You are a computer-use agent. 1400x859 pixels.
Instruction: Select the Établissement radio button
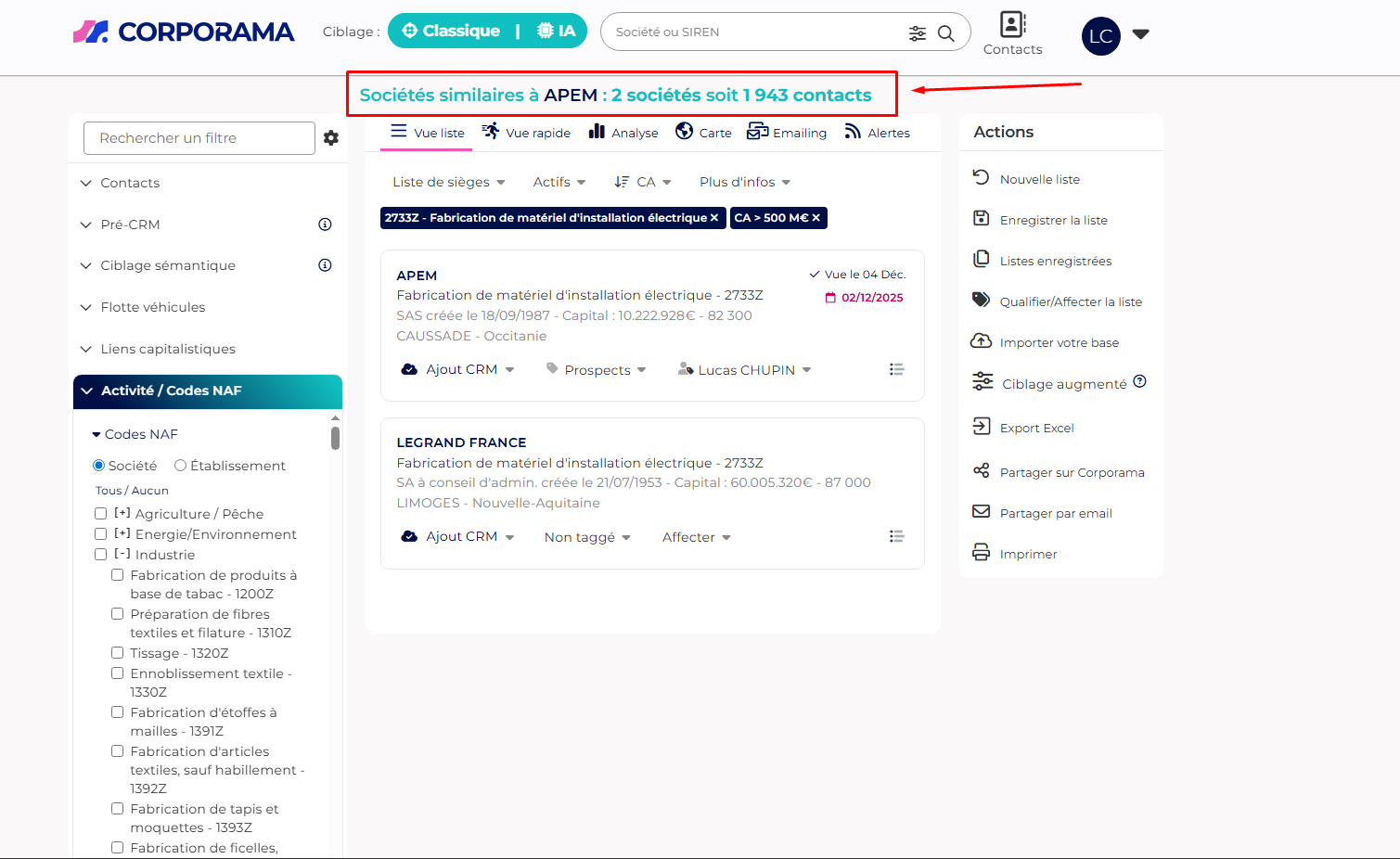point(181,466)
